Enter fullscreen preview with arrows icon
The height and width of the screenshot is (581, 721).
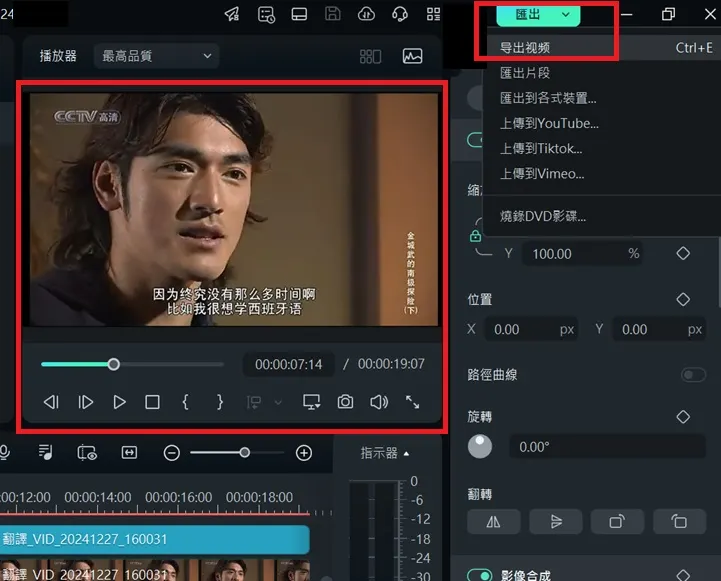(412, 402)
